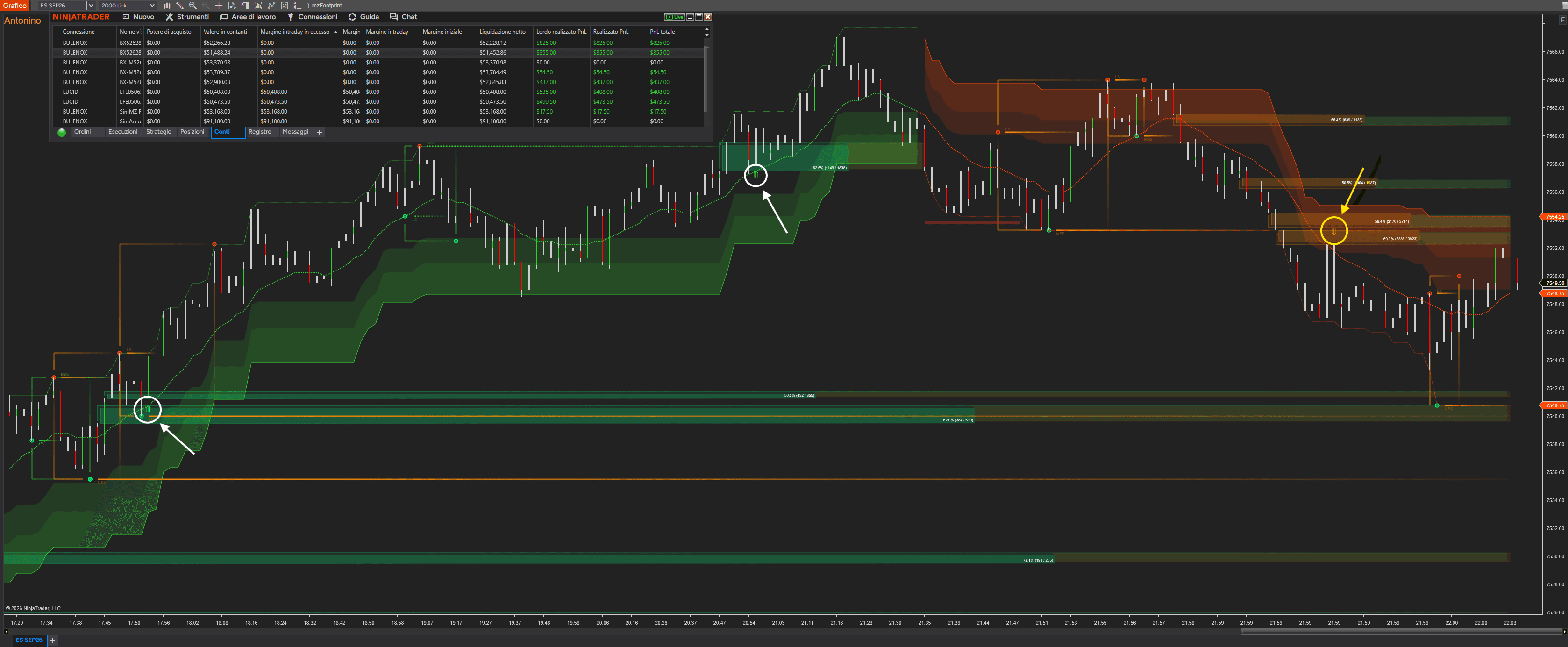Sort by Liquidazione netto column header
This screenshot has width=1568, height=647.
(505, 32)
